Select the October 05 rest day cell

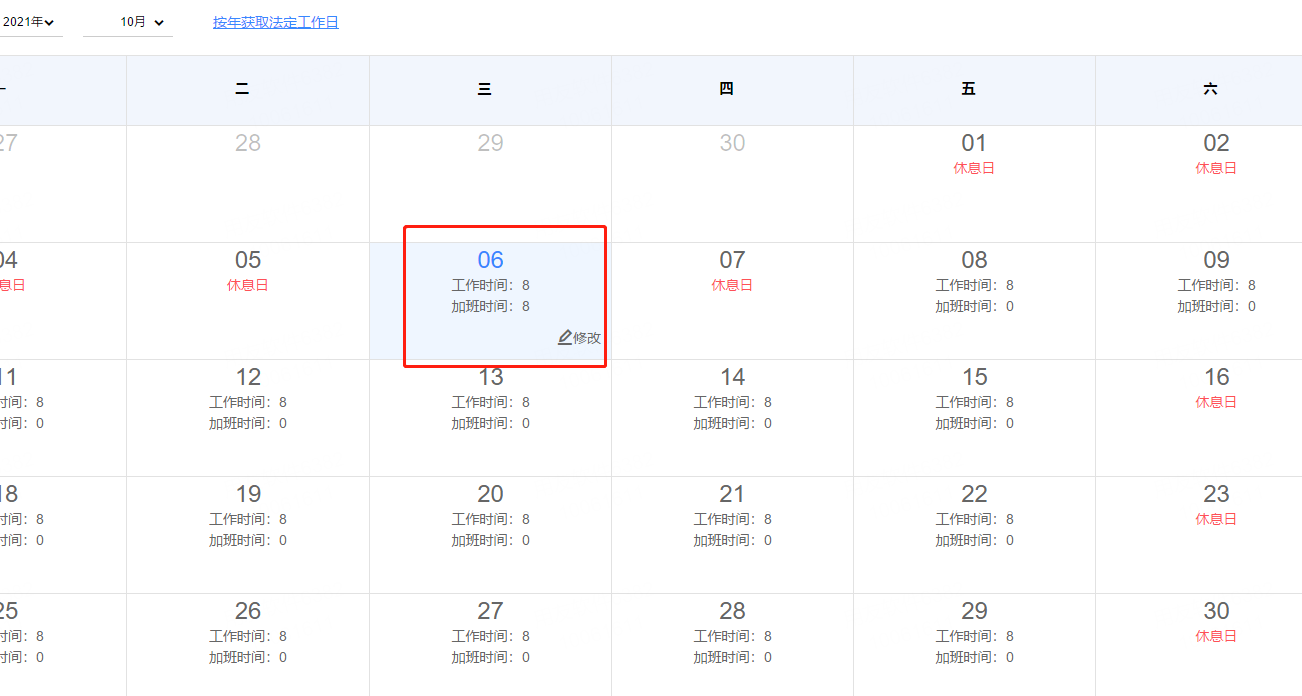pyautogui.click(x=248, y=301)
